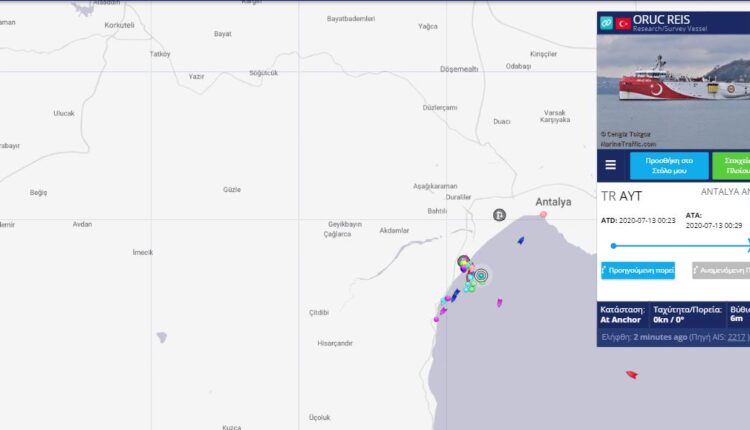Viewport: 750px width, 430px height.
Task: Select the grey anchor port marker near Antalya
Action: click(x=499, y=215)
